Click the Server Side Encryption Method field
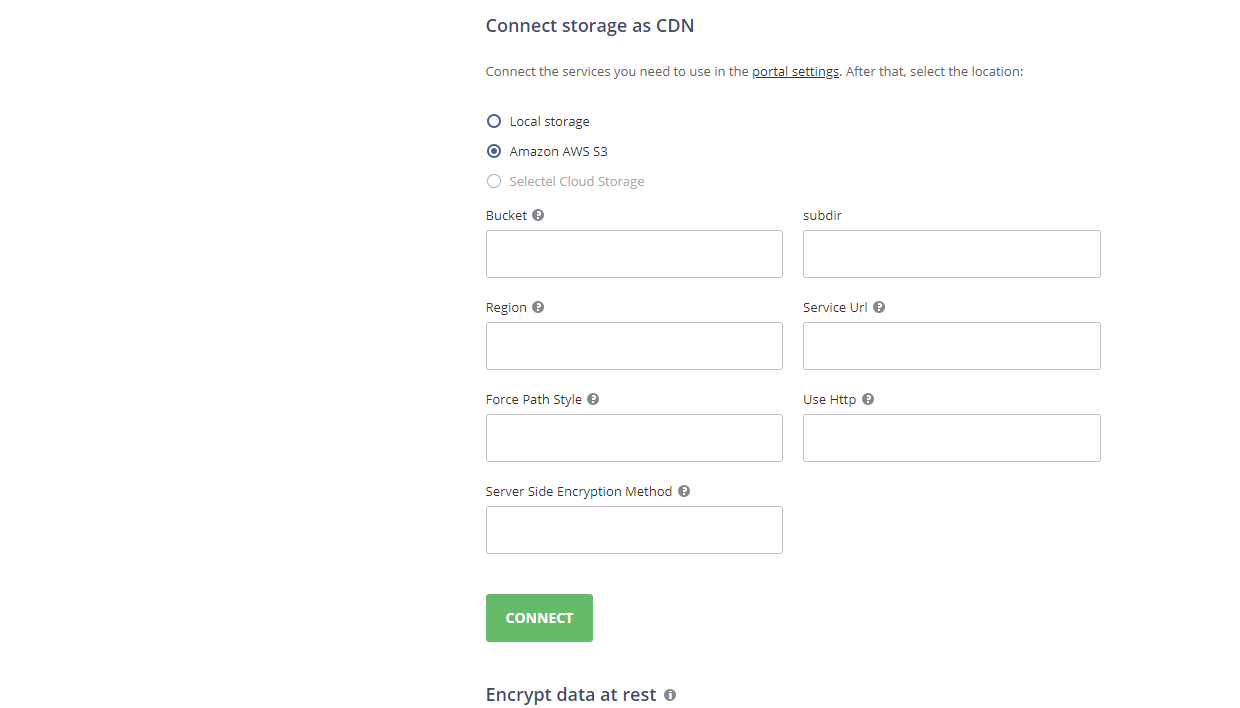Screen dimensions: 1240x708 pyautogui.click(x=634, y=529)
